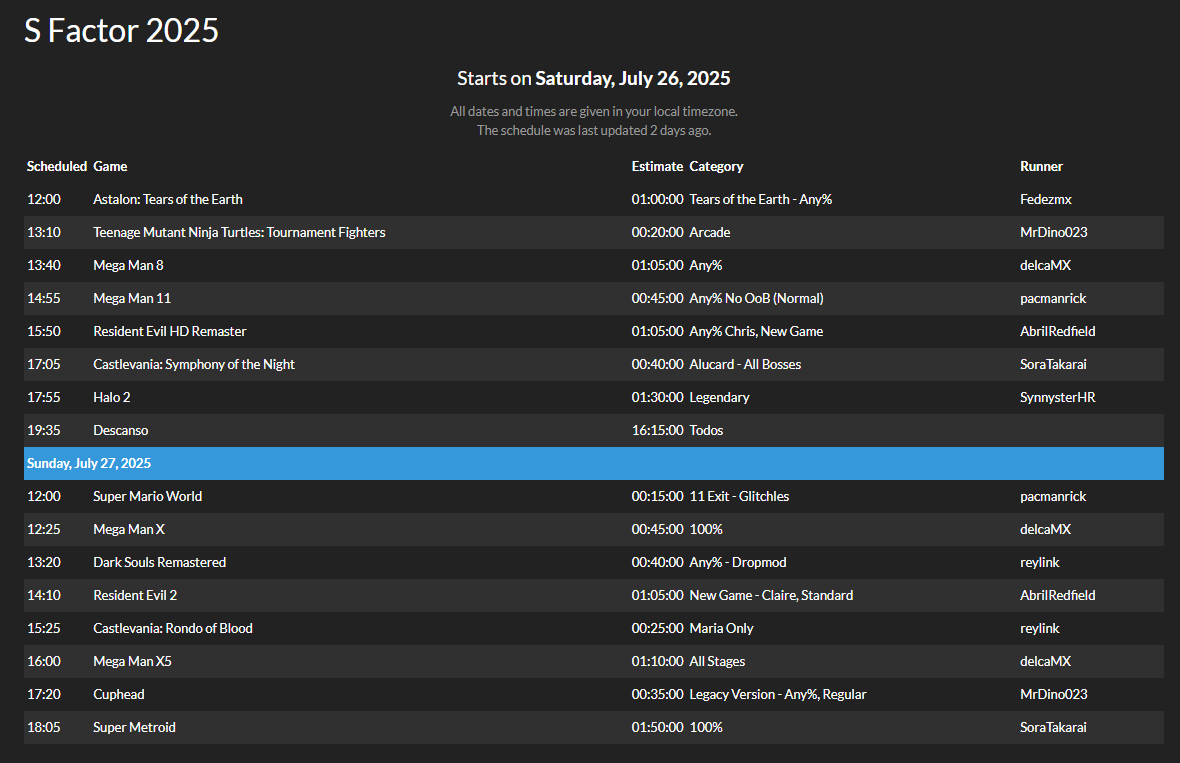This screenshot has width=1180, height=763.
Task: Click the S Factor 2025 page title
Action: [x=121, y=31]
